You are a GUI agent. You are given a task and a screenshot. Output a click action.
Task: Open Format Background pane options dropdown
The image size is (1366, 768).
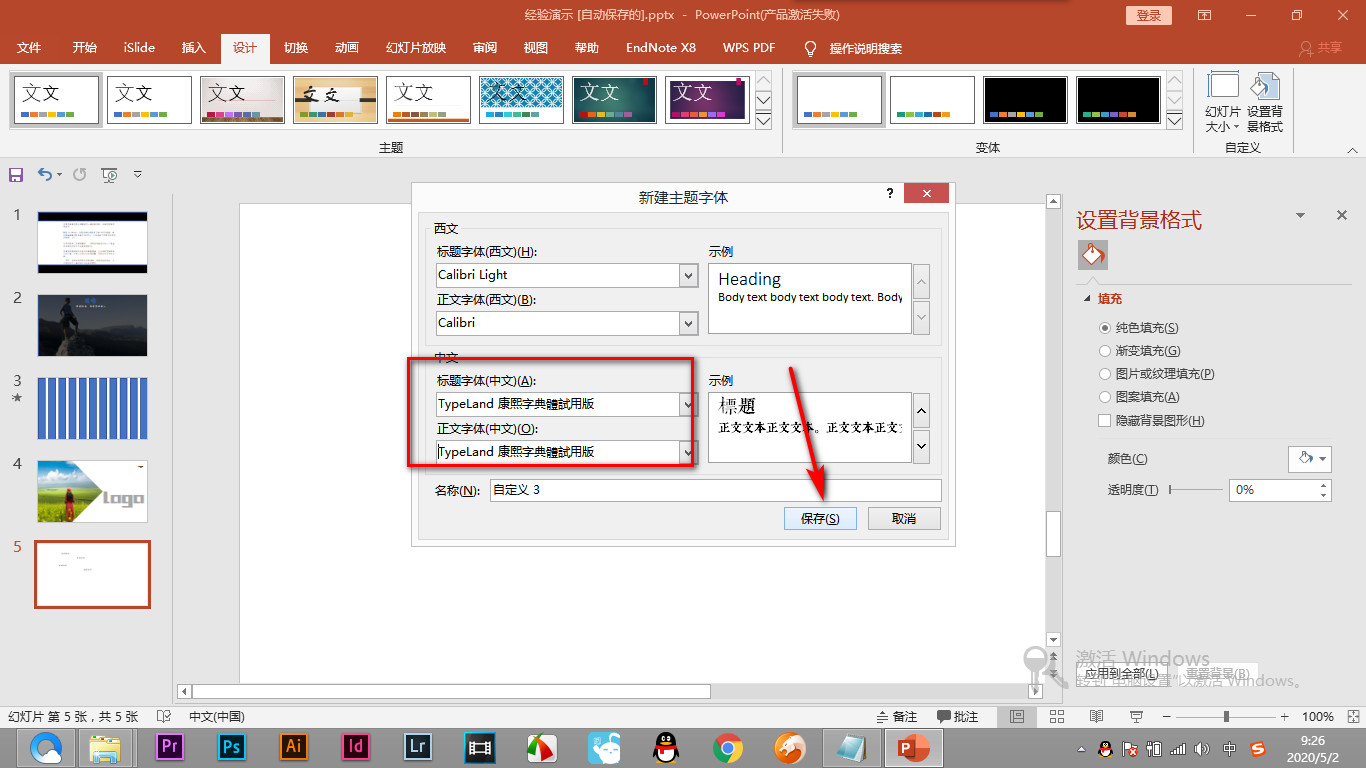tap(1300, 215)
